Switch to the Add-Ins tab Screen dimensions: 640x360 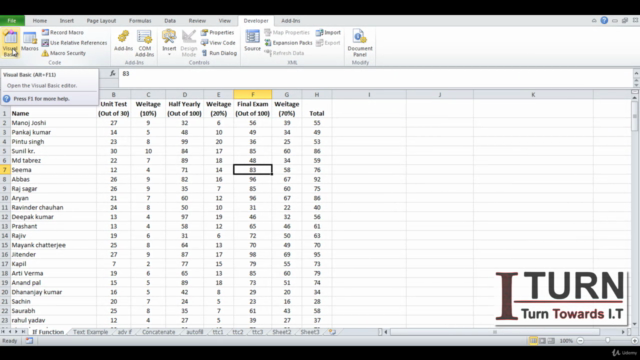point(291,20)
